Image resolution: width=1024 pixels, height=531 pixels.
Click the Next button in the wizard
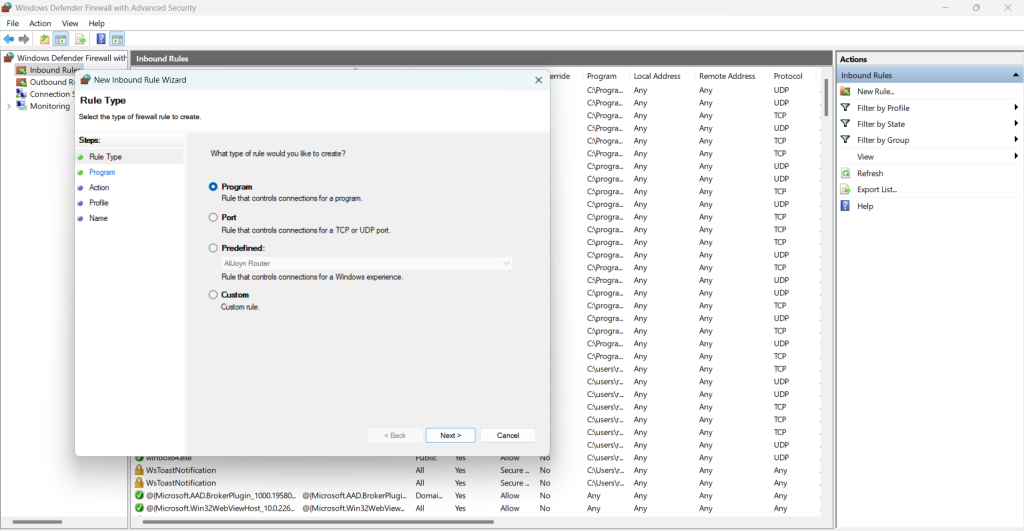451,436
